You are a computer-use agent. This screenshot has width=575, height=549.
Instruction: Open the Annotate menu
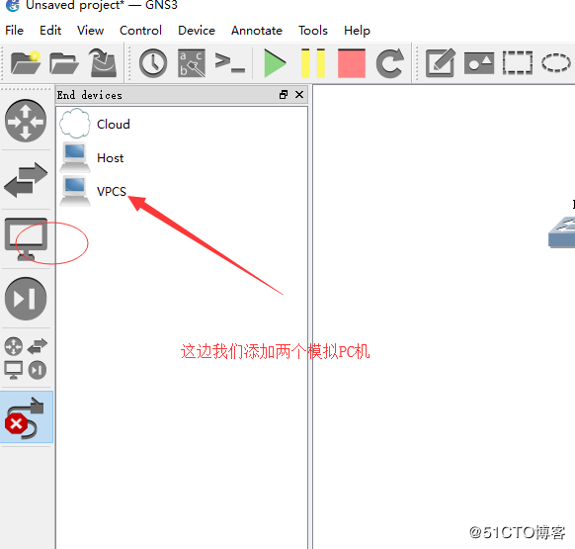click(257, 30)
